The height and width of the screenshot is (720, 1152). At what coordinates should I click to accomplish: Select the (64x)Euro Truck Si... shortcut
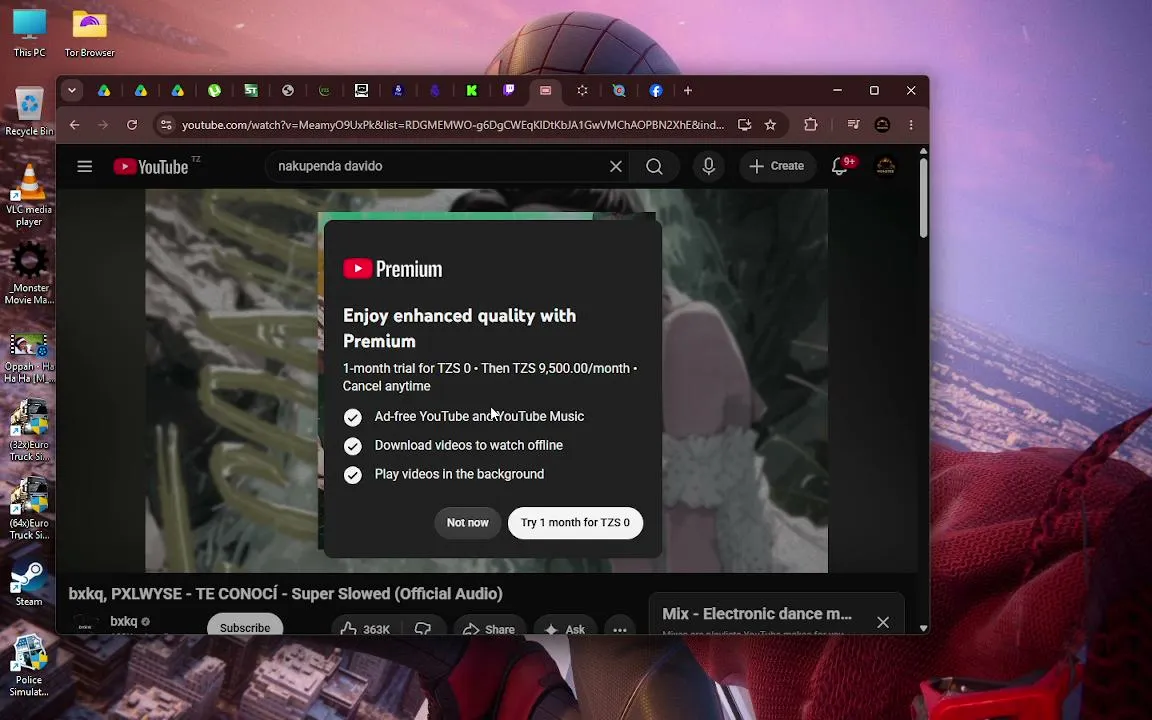pyautogui.click(x=29, y=509)
